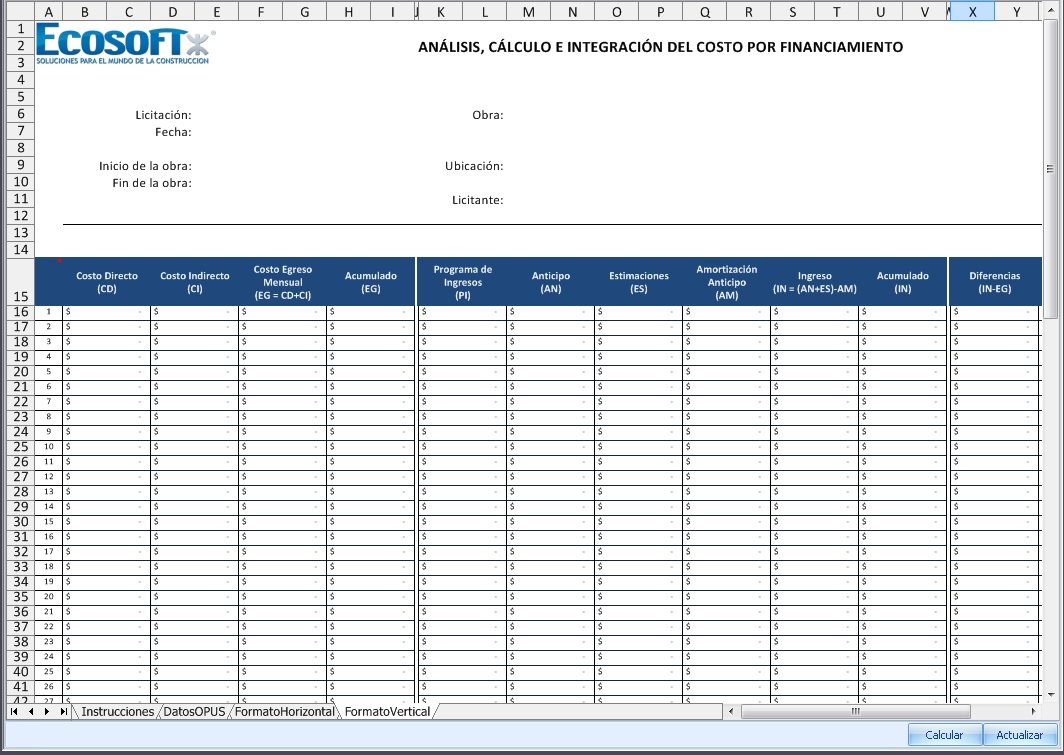
Task: Click the vertical scrollbar thumb
Action: (x=1049, y=168)
